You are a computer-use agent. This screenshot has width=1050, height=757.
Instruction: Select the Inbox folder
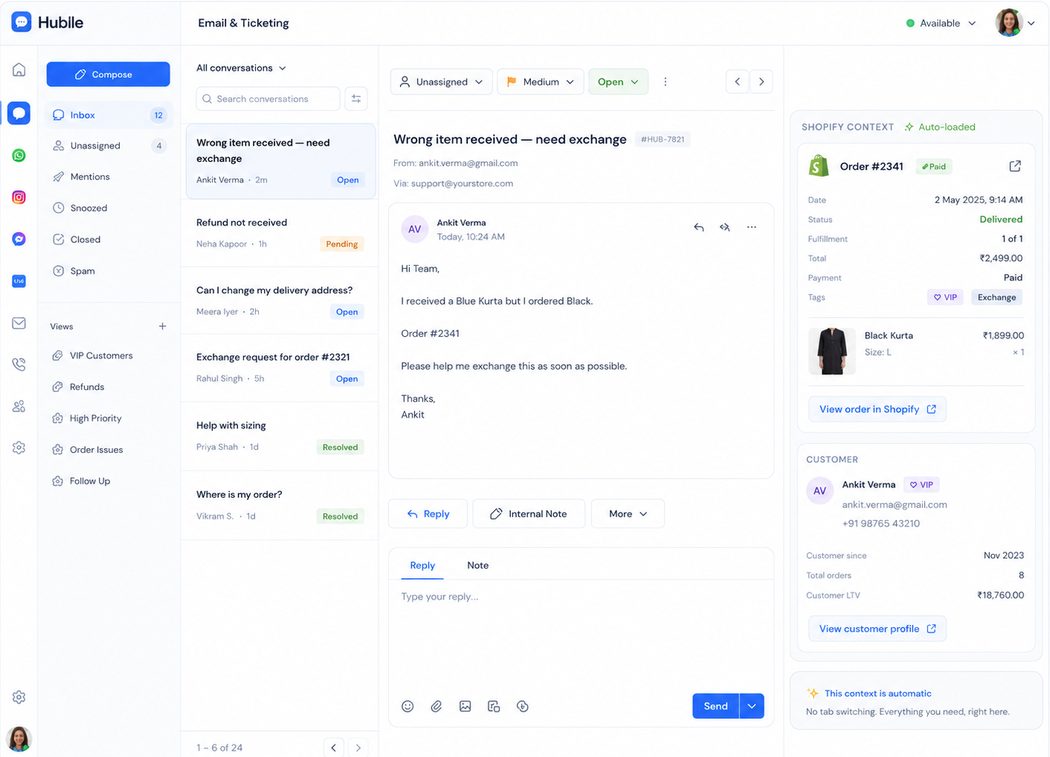[x=109, y=115]
